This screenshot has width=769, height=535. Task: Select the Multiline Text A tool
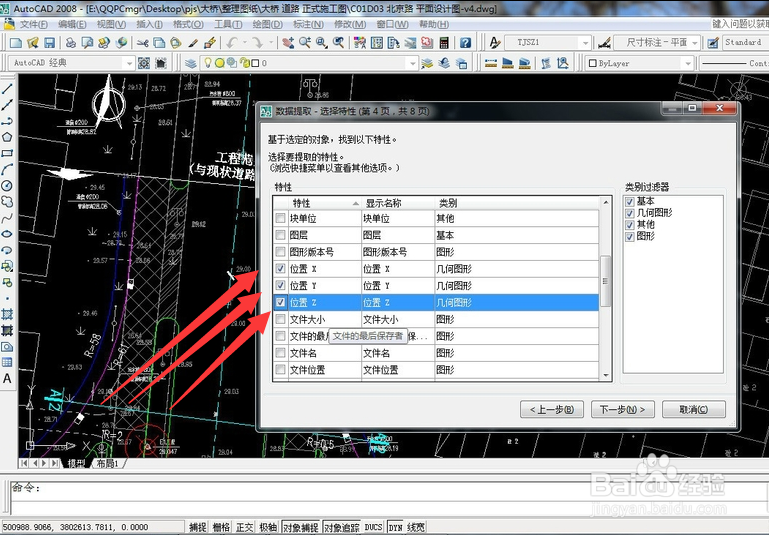[x=7, y=379]
